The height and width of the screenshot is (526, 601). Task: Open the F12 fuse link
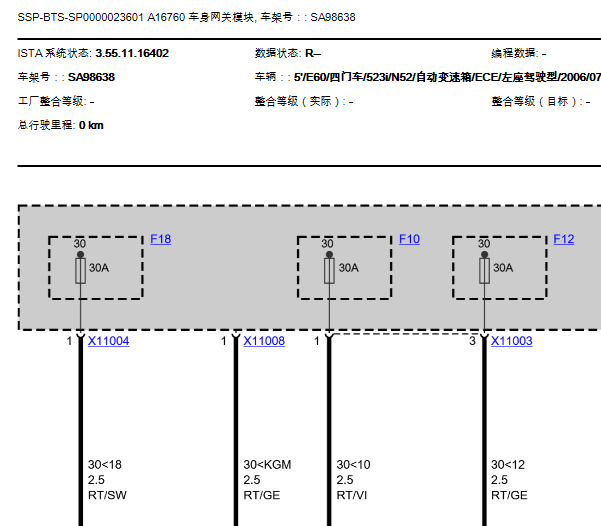pyautogui.click(x=564, y=239)
